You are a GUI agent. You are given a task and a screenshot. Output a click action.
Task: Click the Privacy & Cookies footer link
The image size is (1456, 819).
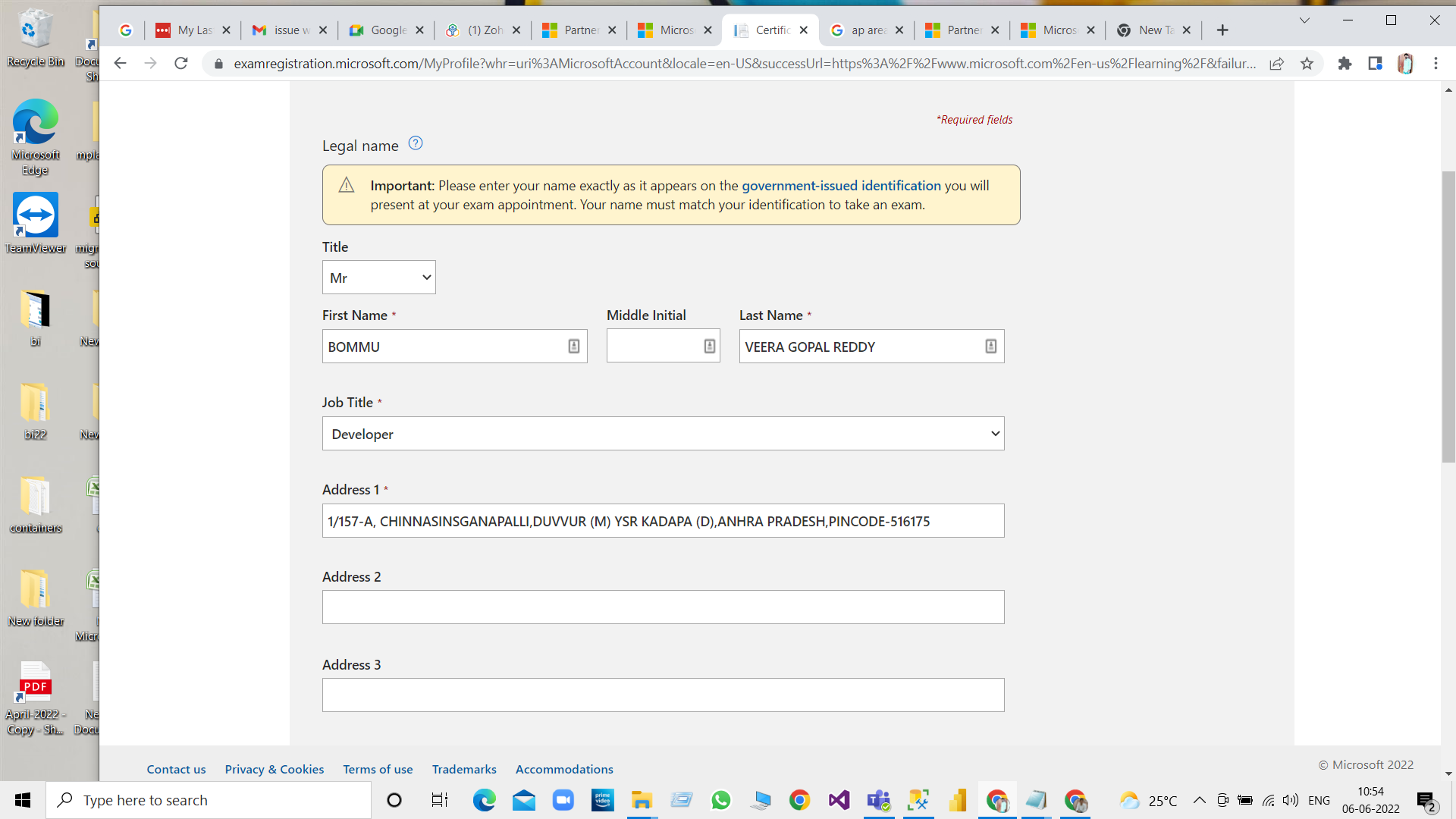point(274,769)
